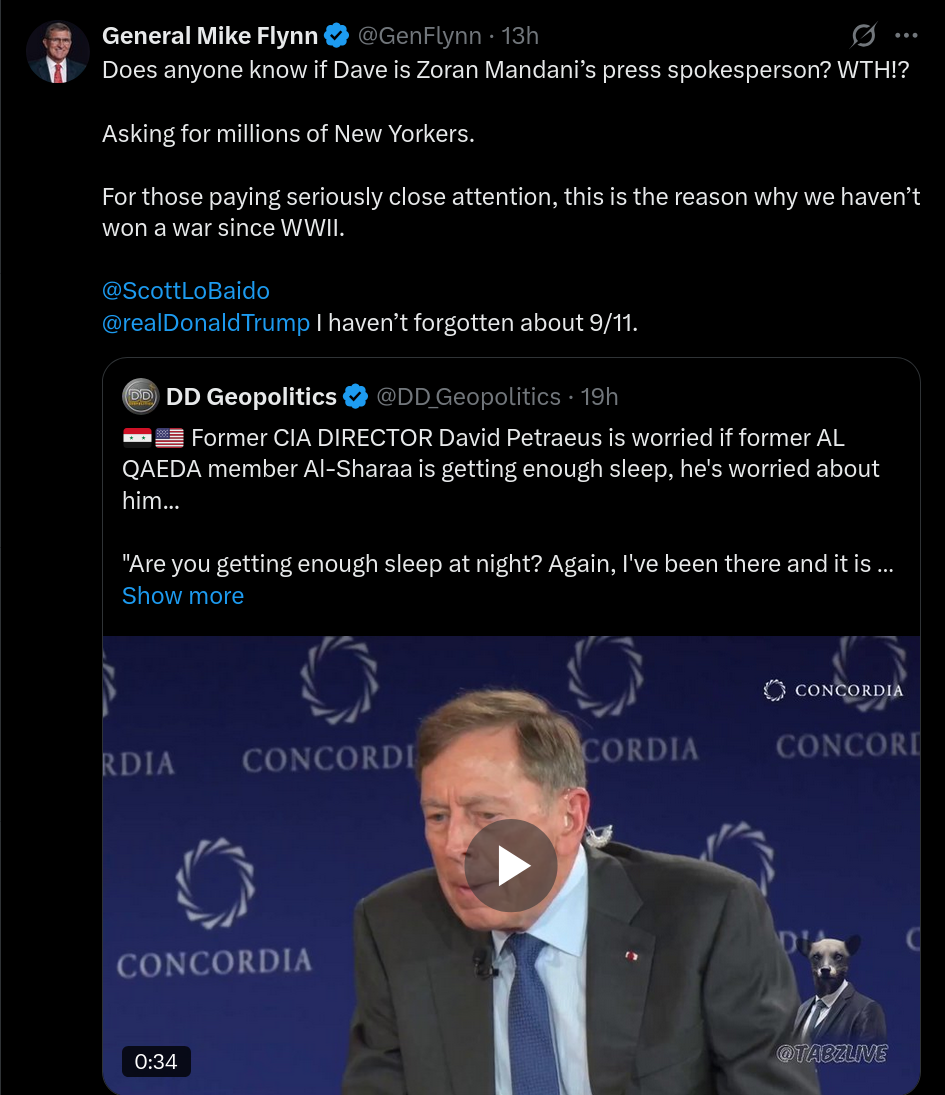Click the @DD_Geopolitics handle
Image resolution: width=945 pixels, height=1095 pixels.
tap(468, 397)
